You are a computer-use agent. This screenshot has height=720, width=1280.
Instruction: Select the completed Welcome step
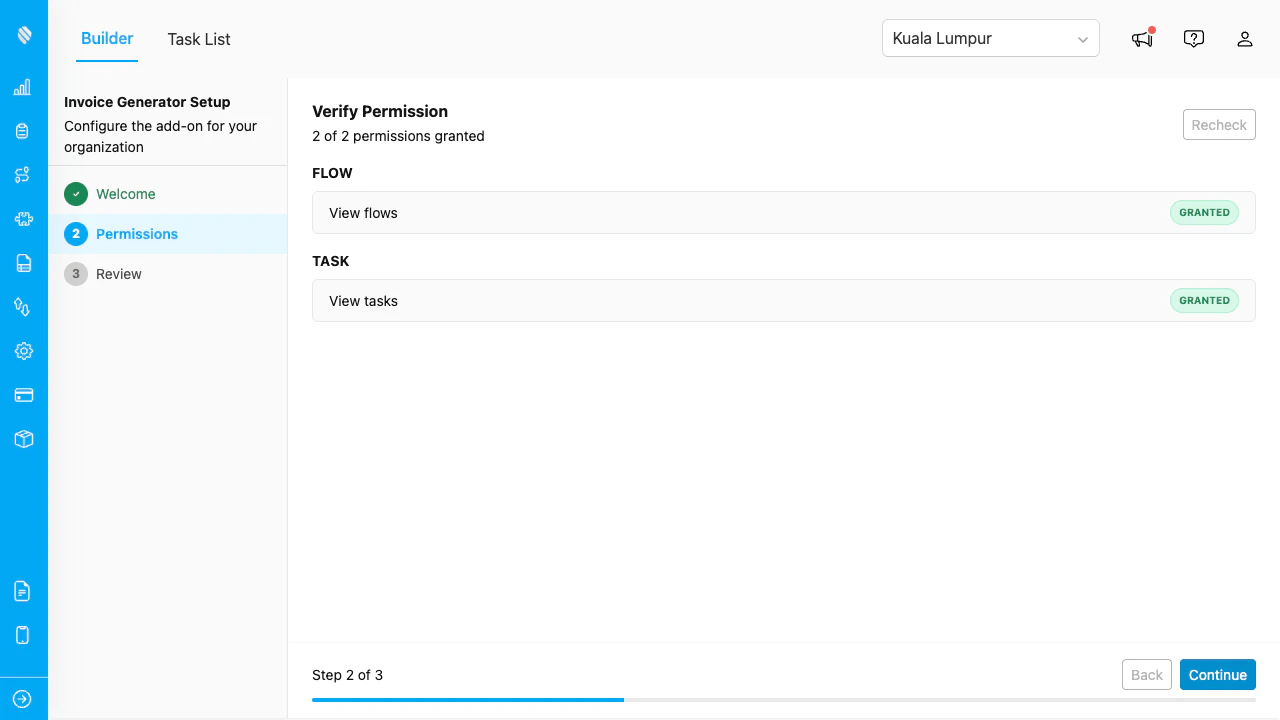(124, 193)
